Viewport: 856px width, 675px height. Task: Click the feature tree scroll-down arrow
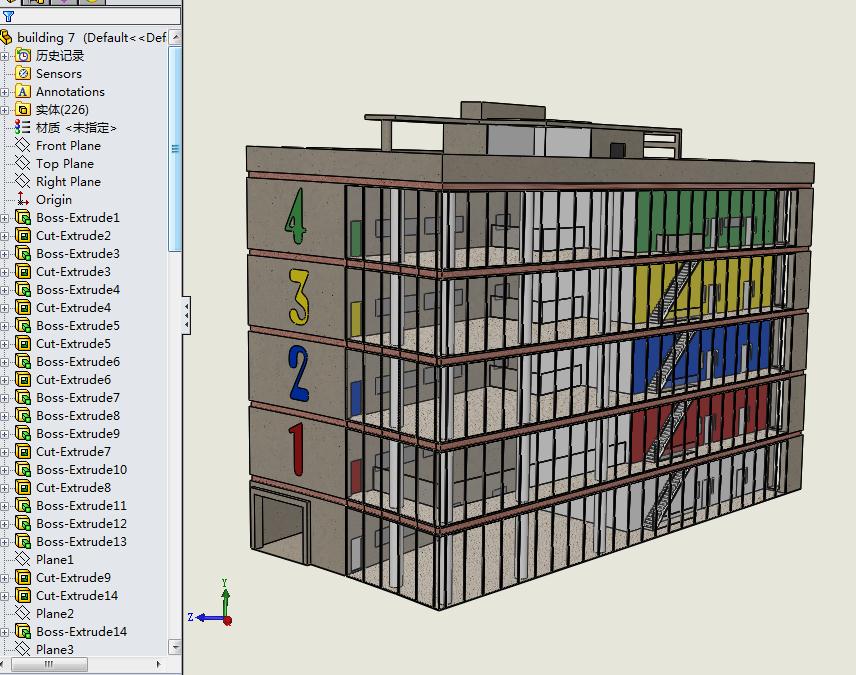176,646
